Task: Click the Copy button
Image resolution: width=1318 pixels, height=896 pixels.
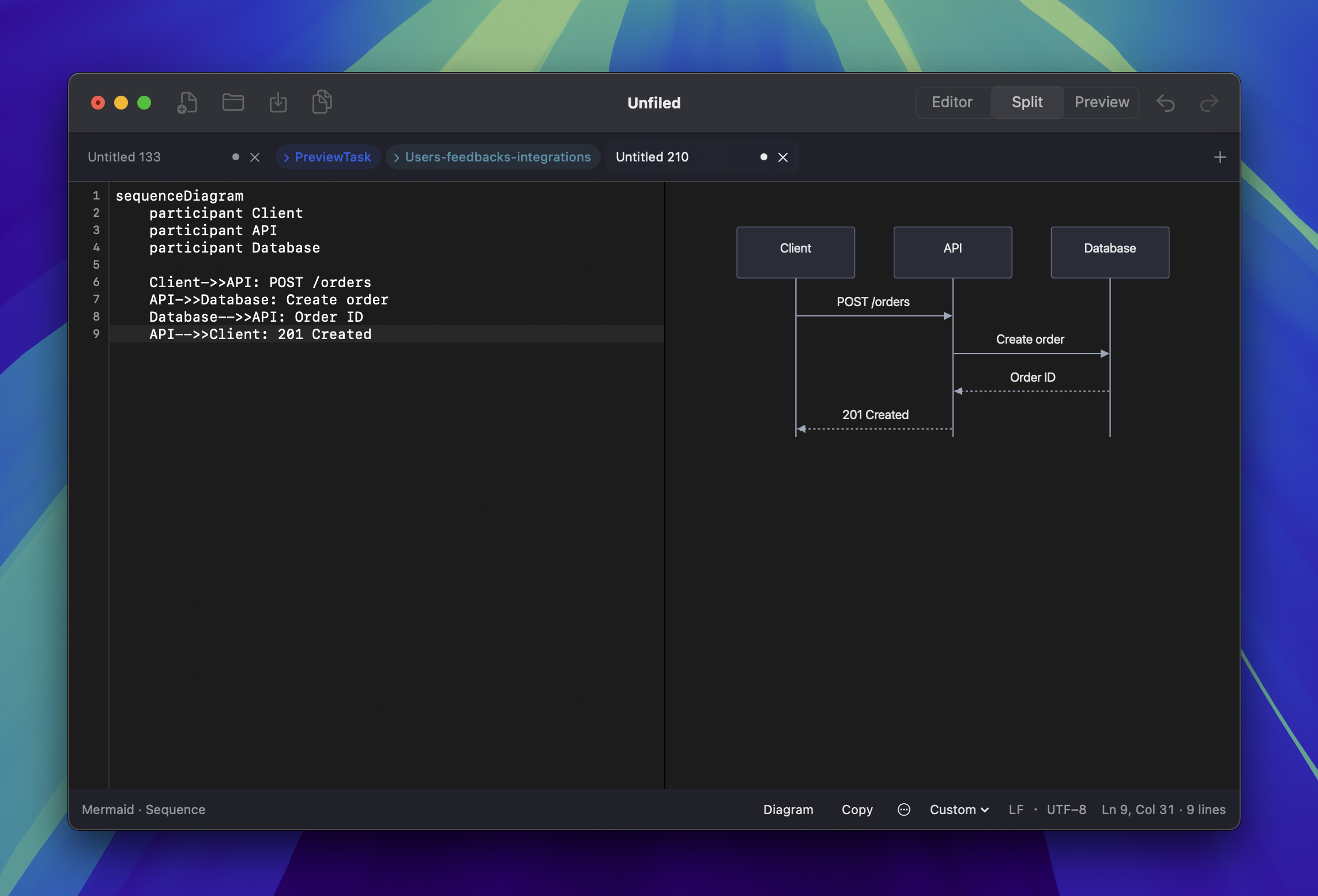Action: pos(857,810)
